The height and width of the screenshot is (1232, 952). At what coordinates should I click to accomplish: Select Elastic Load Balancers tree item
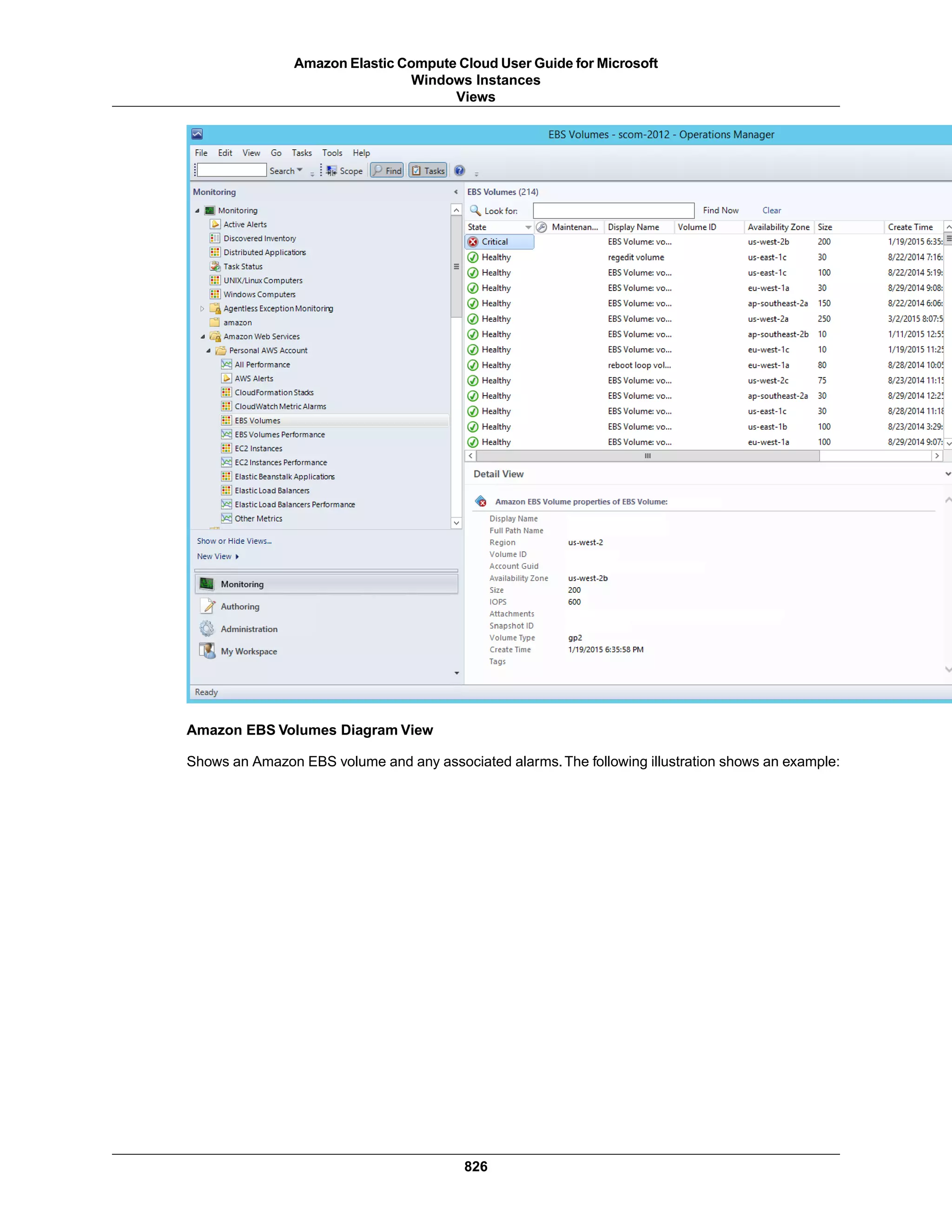click(272, 490)
